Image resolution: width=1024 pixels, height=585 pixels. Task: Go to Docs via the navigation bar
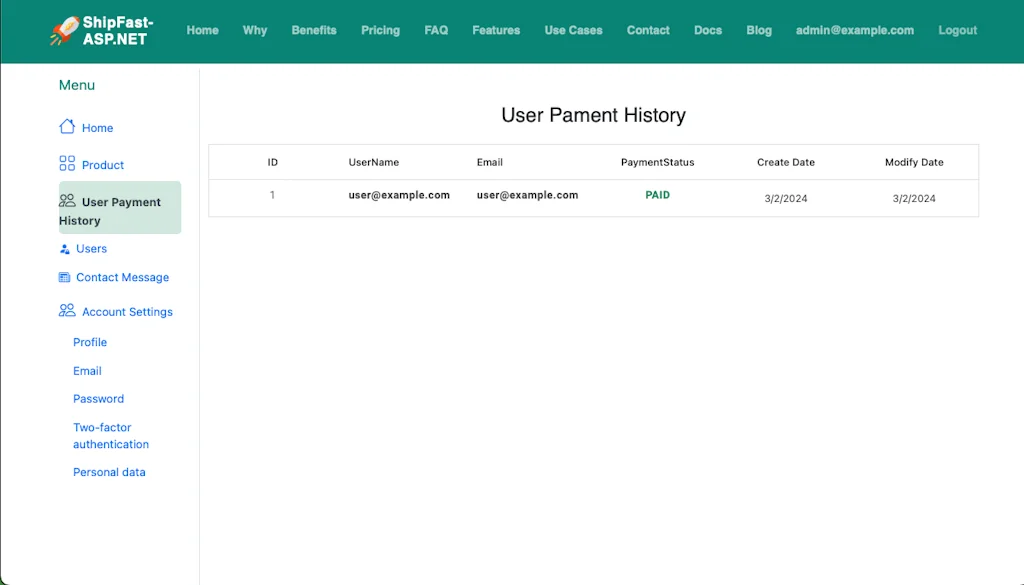(708, 30)
